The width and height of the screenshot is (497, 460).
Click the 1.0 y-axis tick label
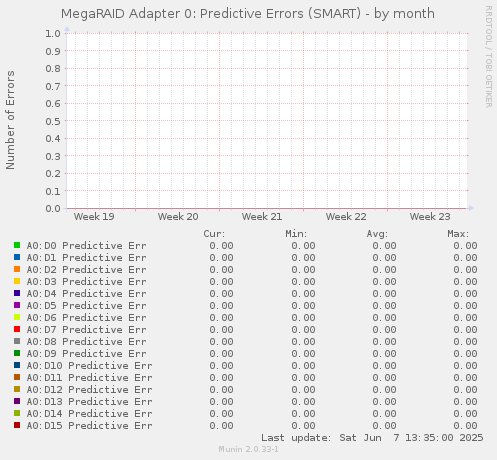(x=53, y=33)
